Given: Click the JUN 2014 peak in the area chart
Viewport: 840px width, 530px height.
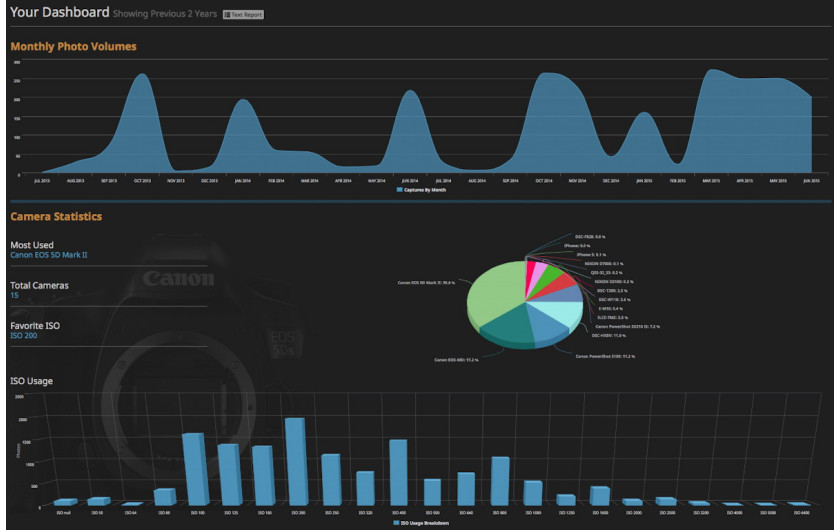Looking at the screenshot, I should (x=410, y=93).
